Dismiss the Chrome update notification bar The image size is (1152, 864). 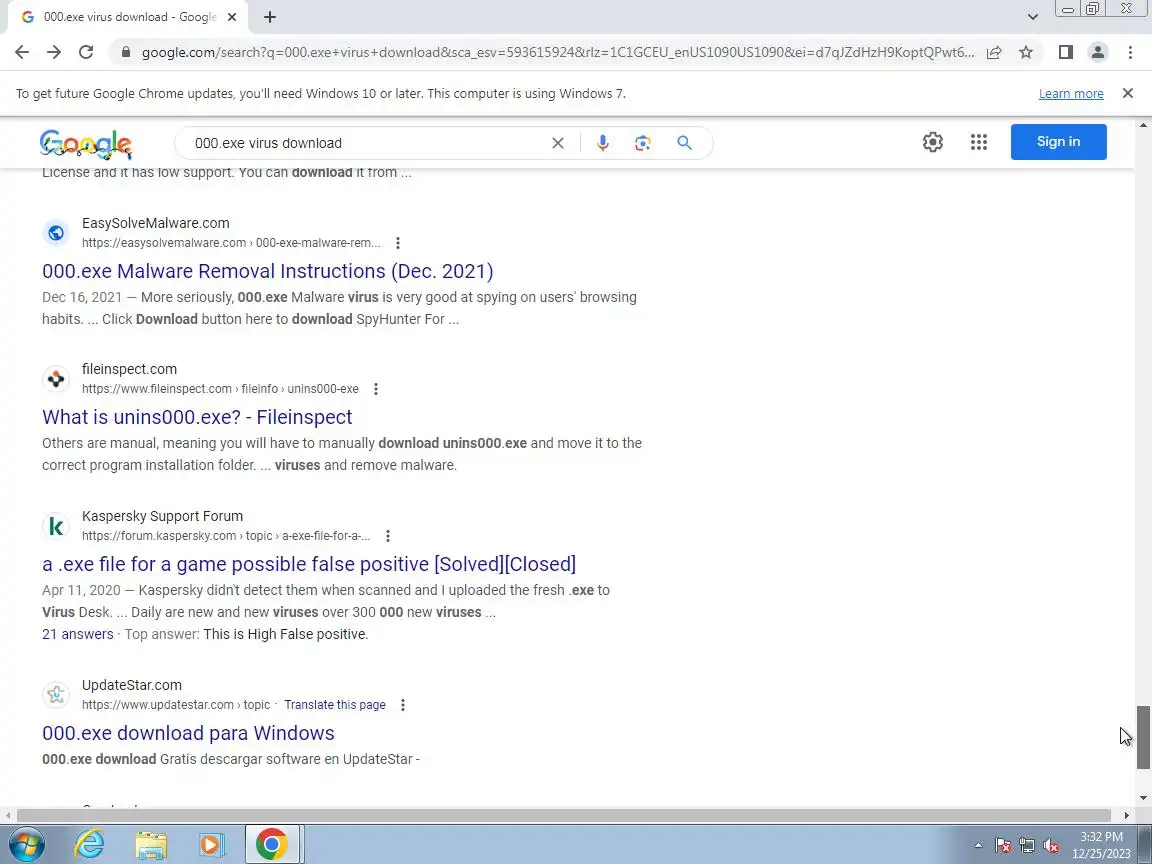tap(1128, 93)
